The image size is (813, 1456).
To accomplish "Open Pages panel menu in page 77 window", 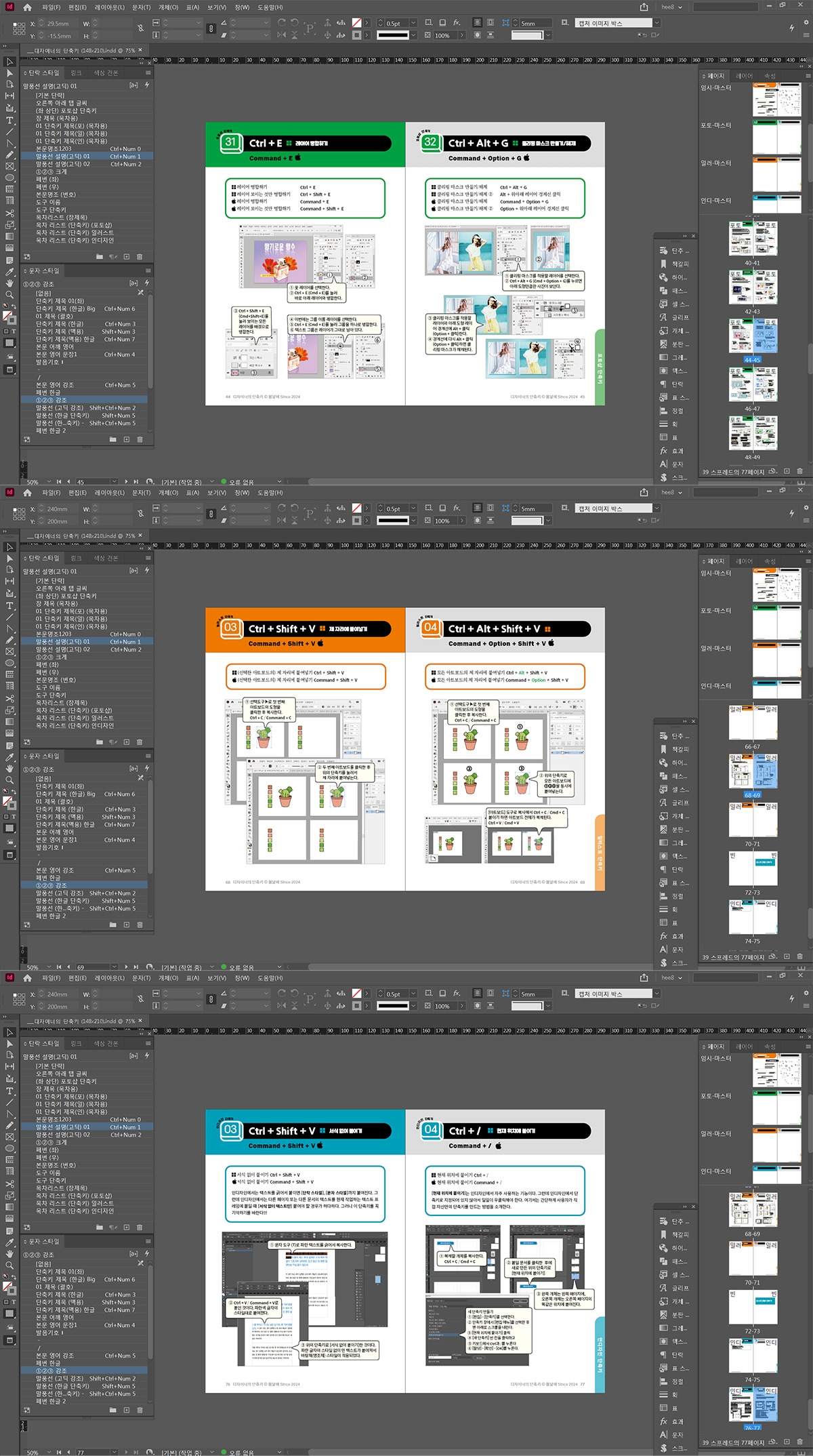I will coord(808,1047).
